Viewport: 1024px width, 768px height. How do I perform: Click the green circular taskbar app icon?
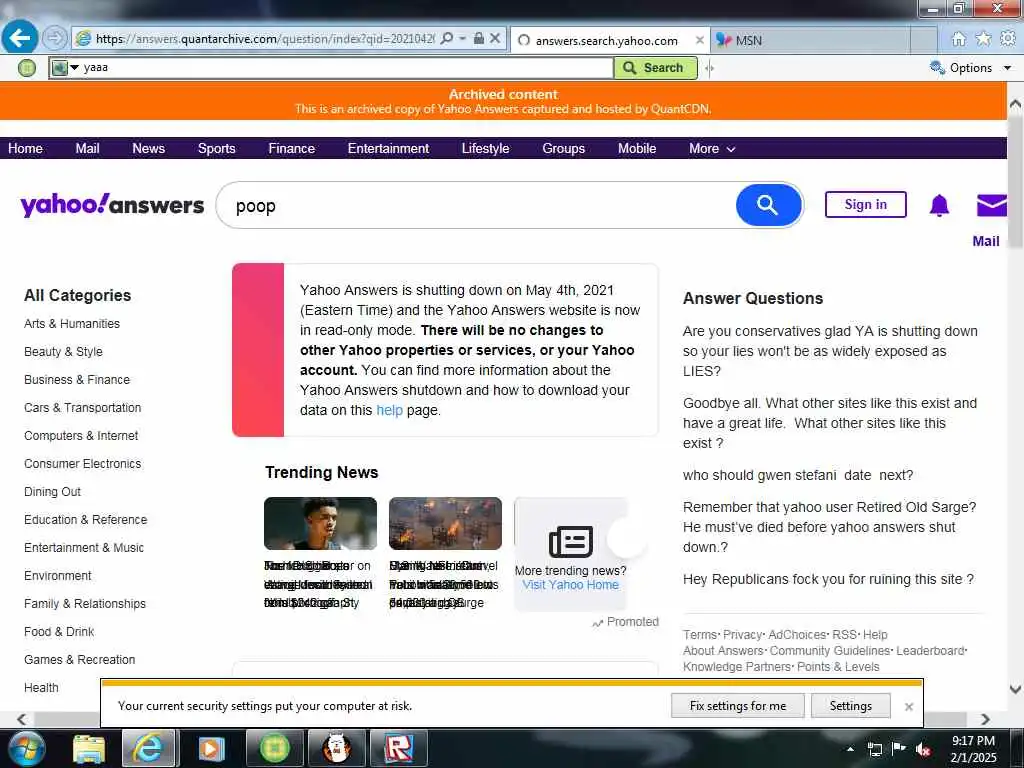click(274, 748)
